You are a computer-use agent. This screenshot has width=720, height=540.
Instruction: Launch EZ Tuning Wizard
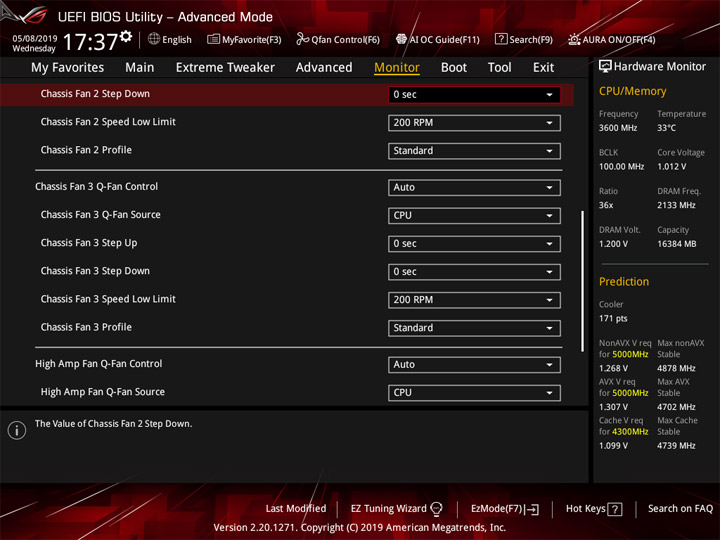click(x=396, y=509)
